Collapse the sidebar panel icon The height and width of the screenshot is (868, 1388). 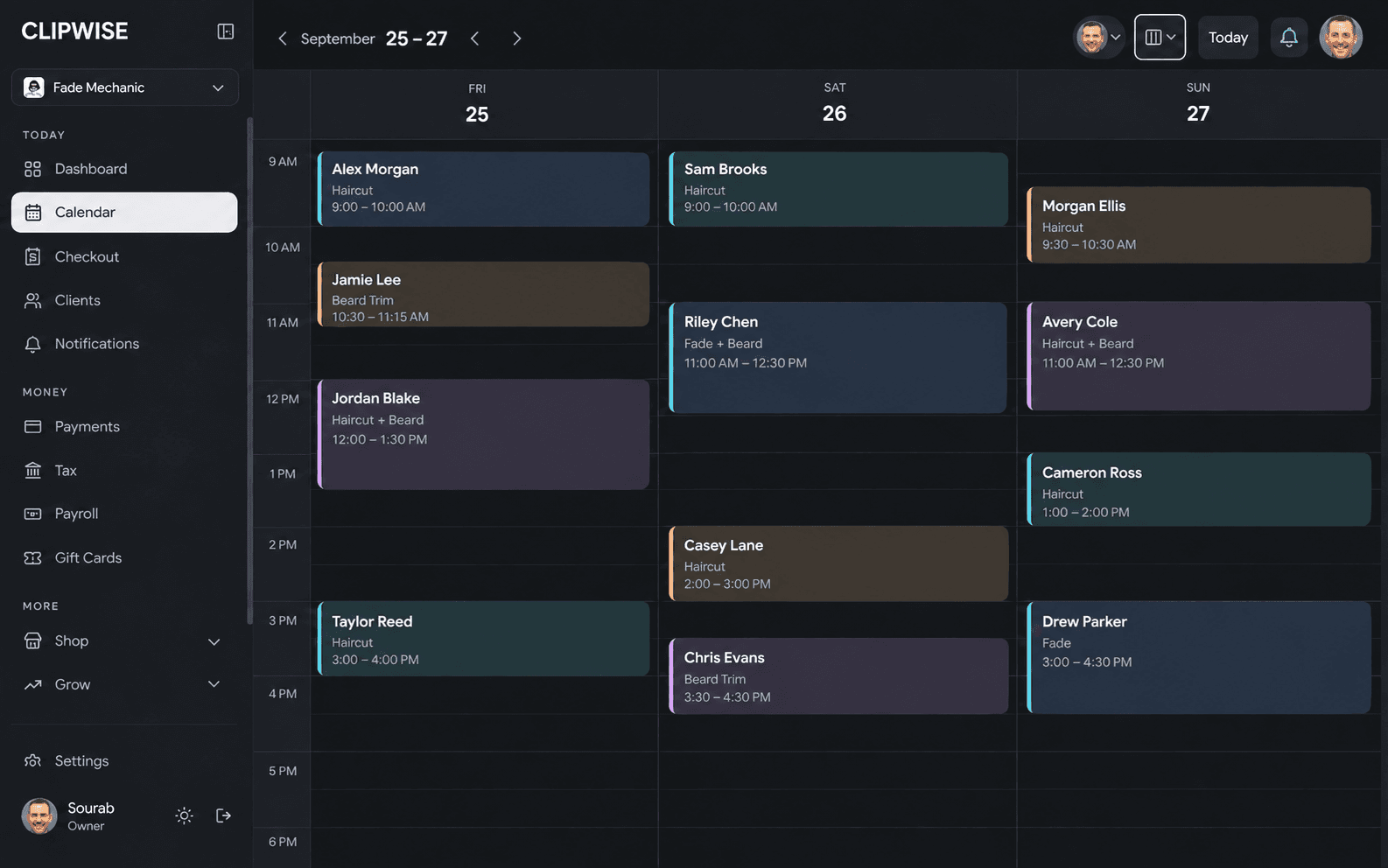tap(225, 31)
